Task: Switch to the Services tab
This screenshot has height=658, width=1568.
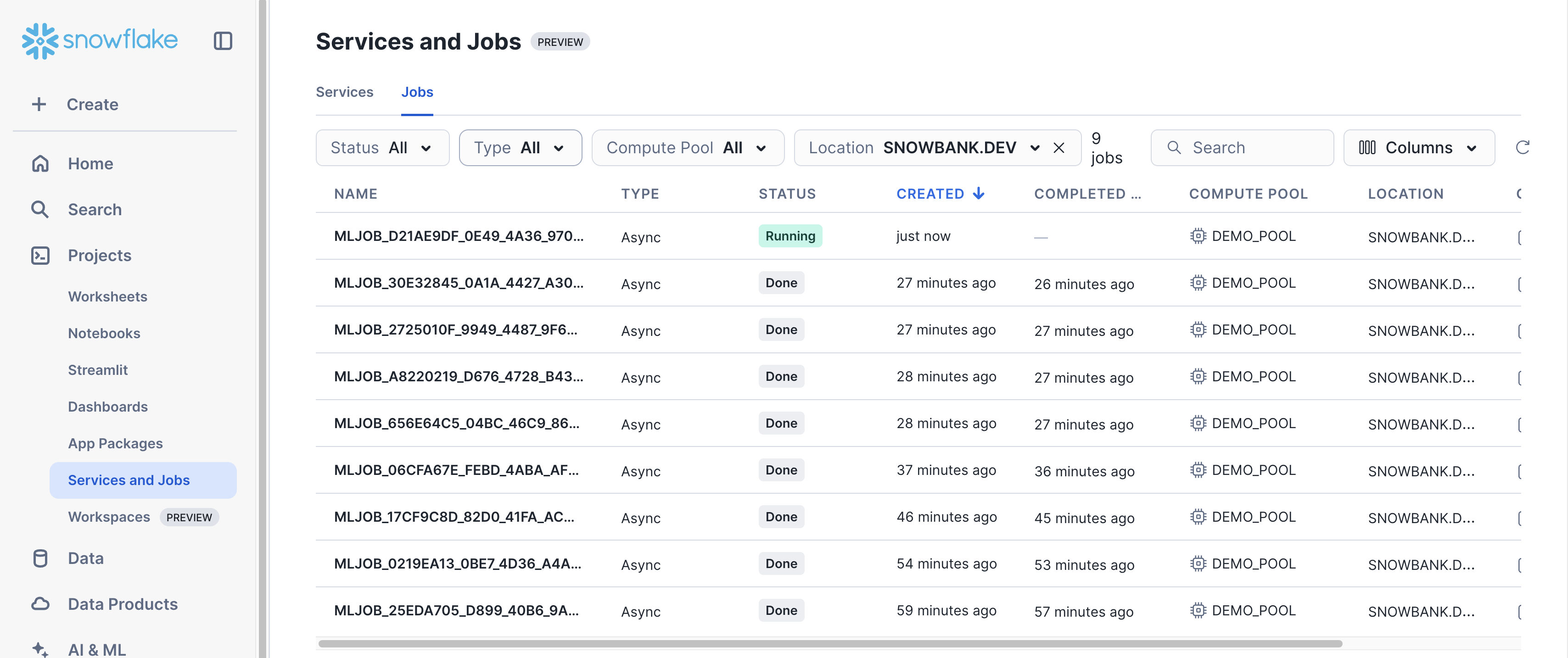Action: pyautogui.click(x=344, y=92)
